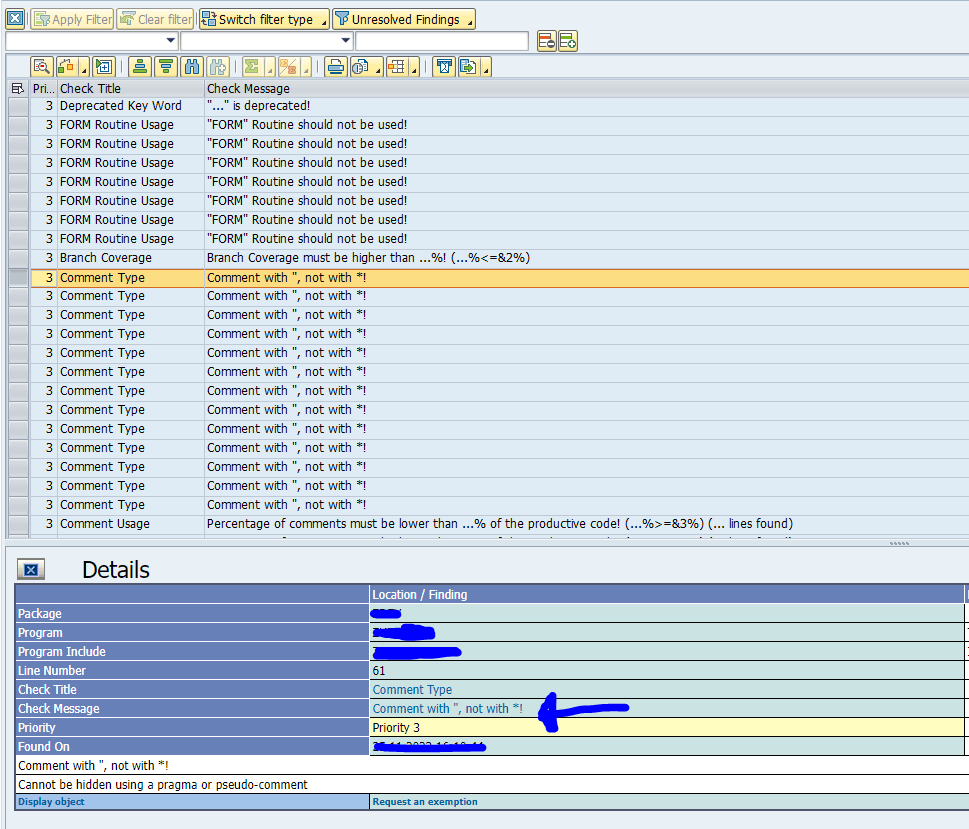Image resolution: width=969 pixels, height=829 pixels.
Task: Sort the findings descending
Action: pyautogui.click(x=166, y=67)
